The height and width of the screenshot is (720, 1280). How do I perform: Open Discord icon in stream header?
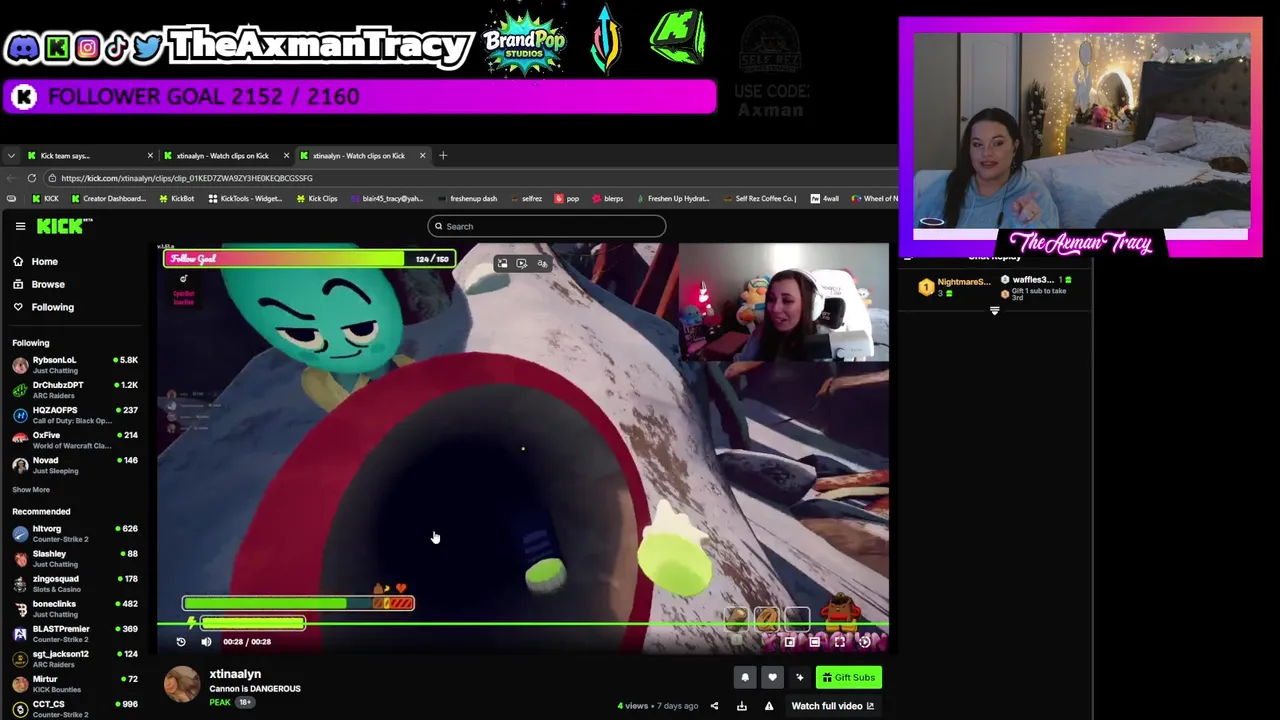click(22, 46)
